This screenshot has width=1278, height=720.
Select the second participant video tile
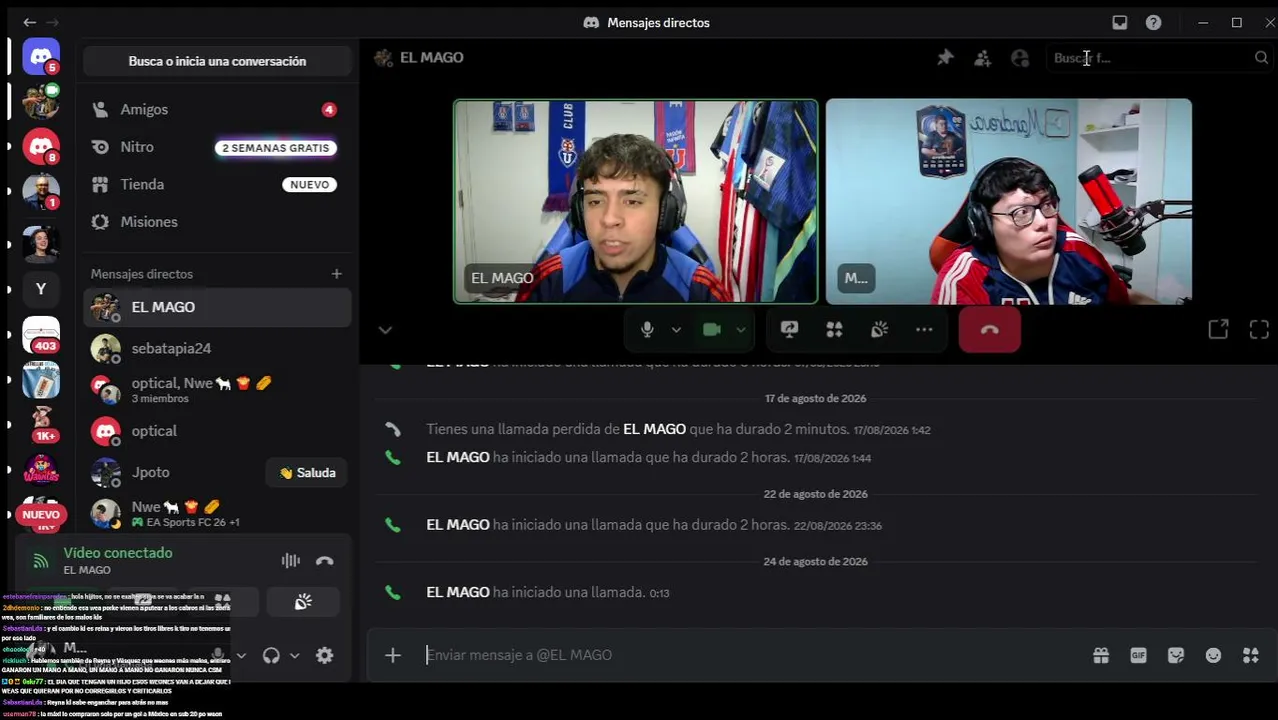click(1009, 201)
